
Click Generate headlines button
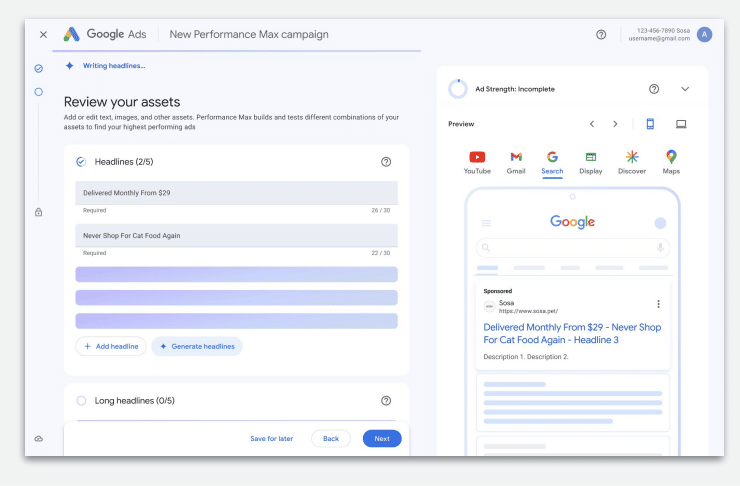(x=197, y=346)
